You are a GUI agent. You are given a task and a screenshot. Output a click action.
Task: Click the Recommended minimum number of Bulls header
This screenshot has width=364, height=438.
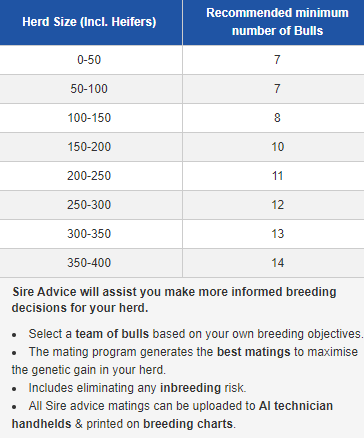[273, 22]
